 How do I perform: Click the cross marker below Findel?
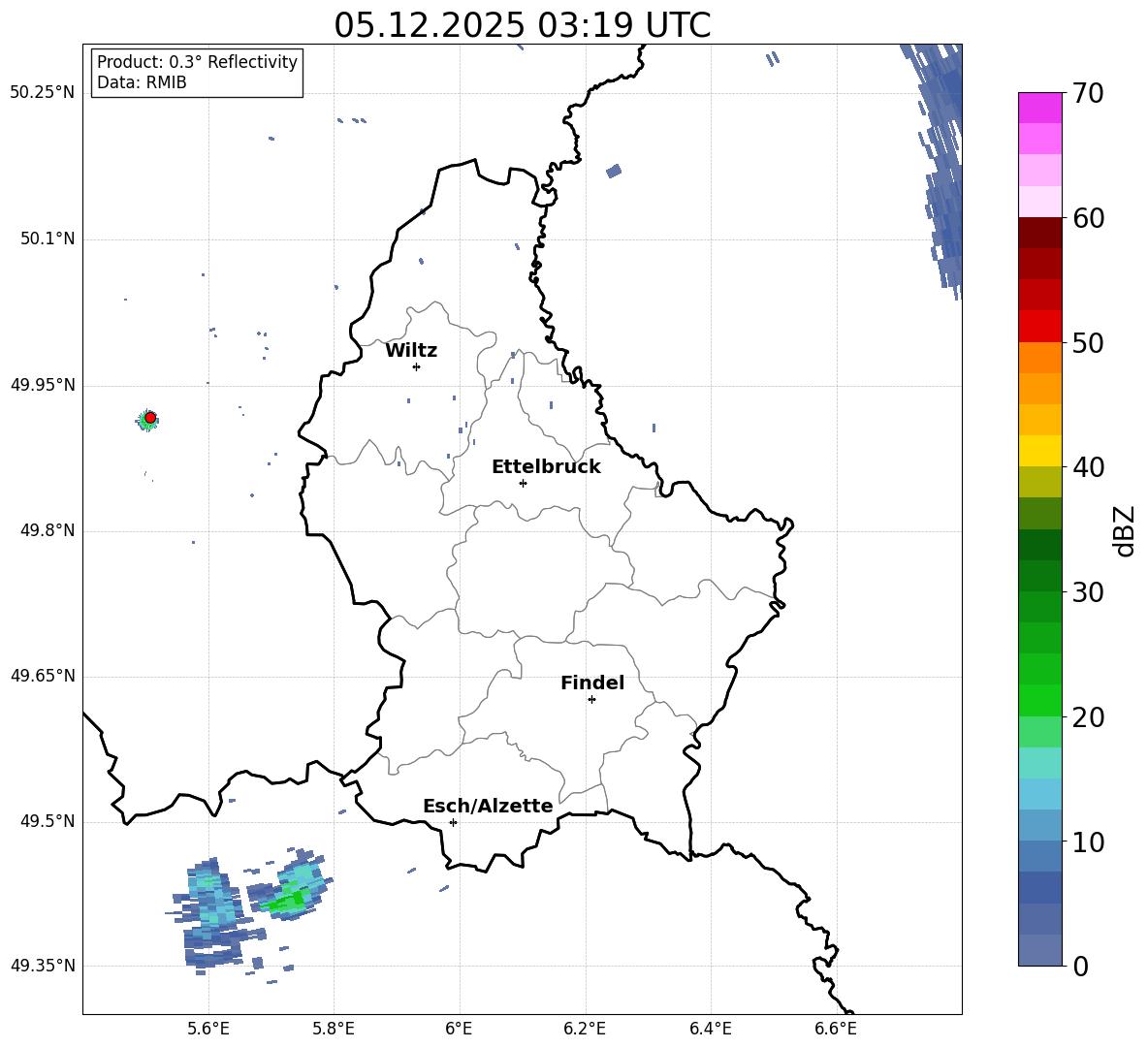click(x=591, y=700)
